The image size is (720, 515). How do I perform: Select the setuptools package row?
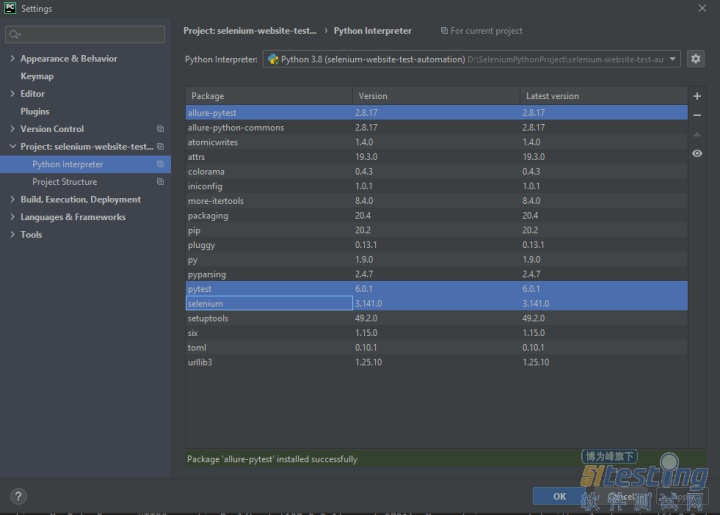[437, 318]
